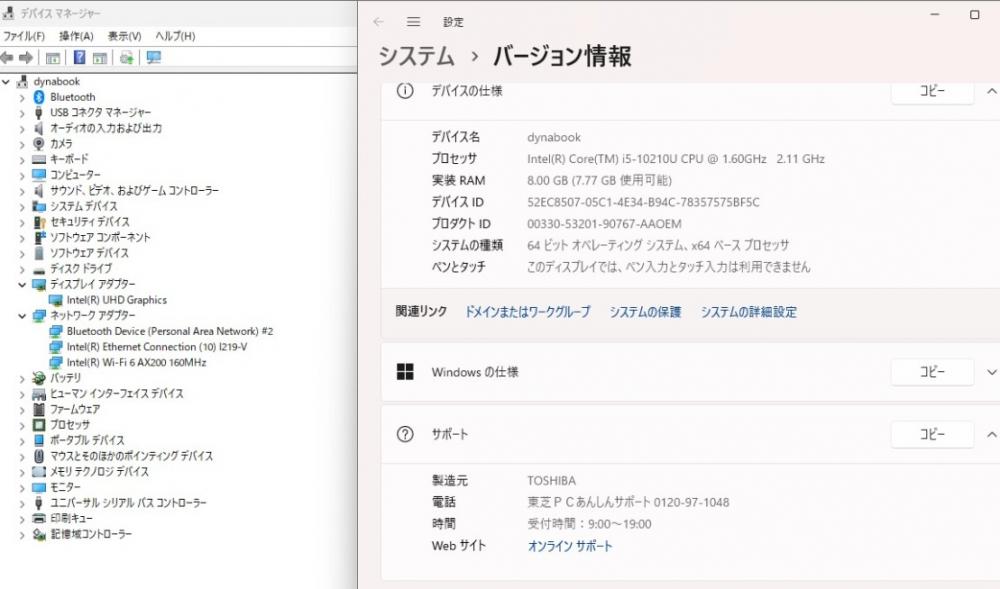Screen dimensions: 1000x589
Task: Expand the ヒューマン インターフェイス デバイス node
Action: [x=22, y=394]
